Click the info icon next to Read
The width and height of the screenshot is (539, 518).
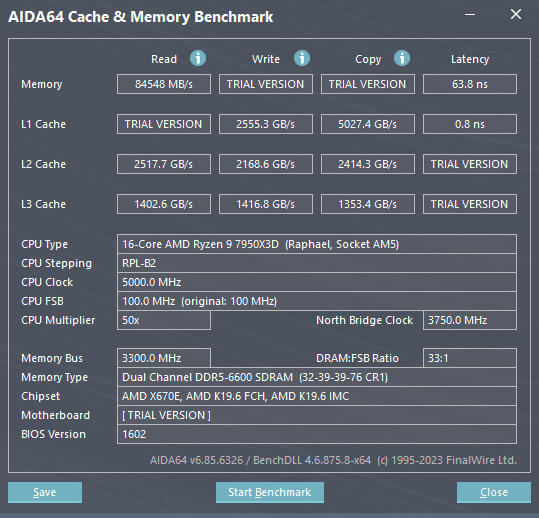(x=198, y=58)
